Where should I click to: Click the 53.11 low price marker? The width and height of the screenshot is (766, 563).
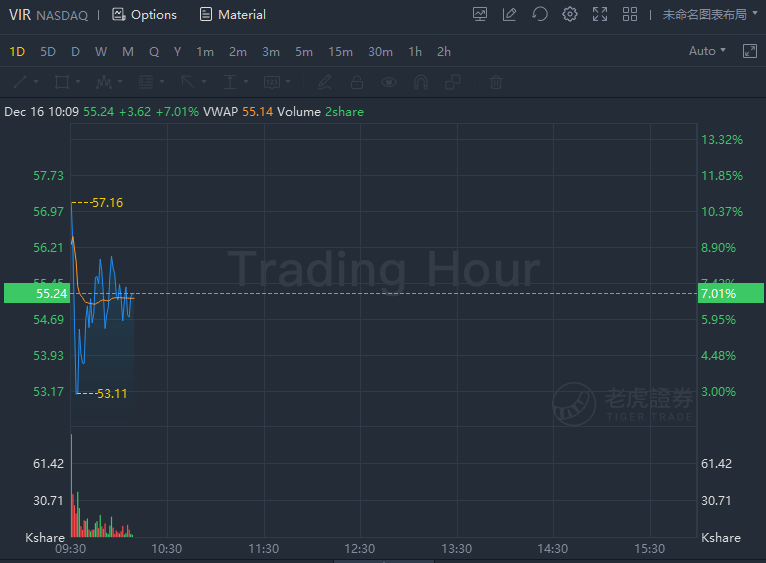pos(112,393)
